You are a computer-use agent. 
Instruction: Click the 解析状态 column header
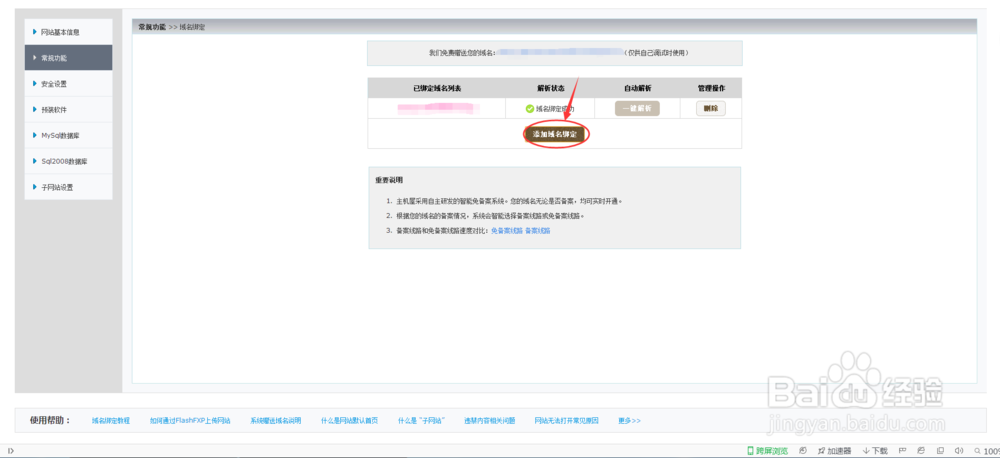(550, 88)
